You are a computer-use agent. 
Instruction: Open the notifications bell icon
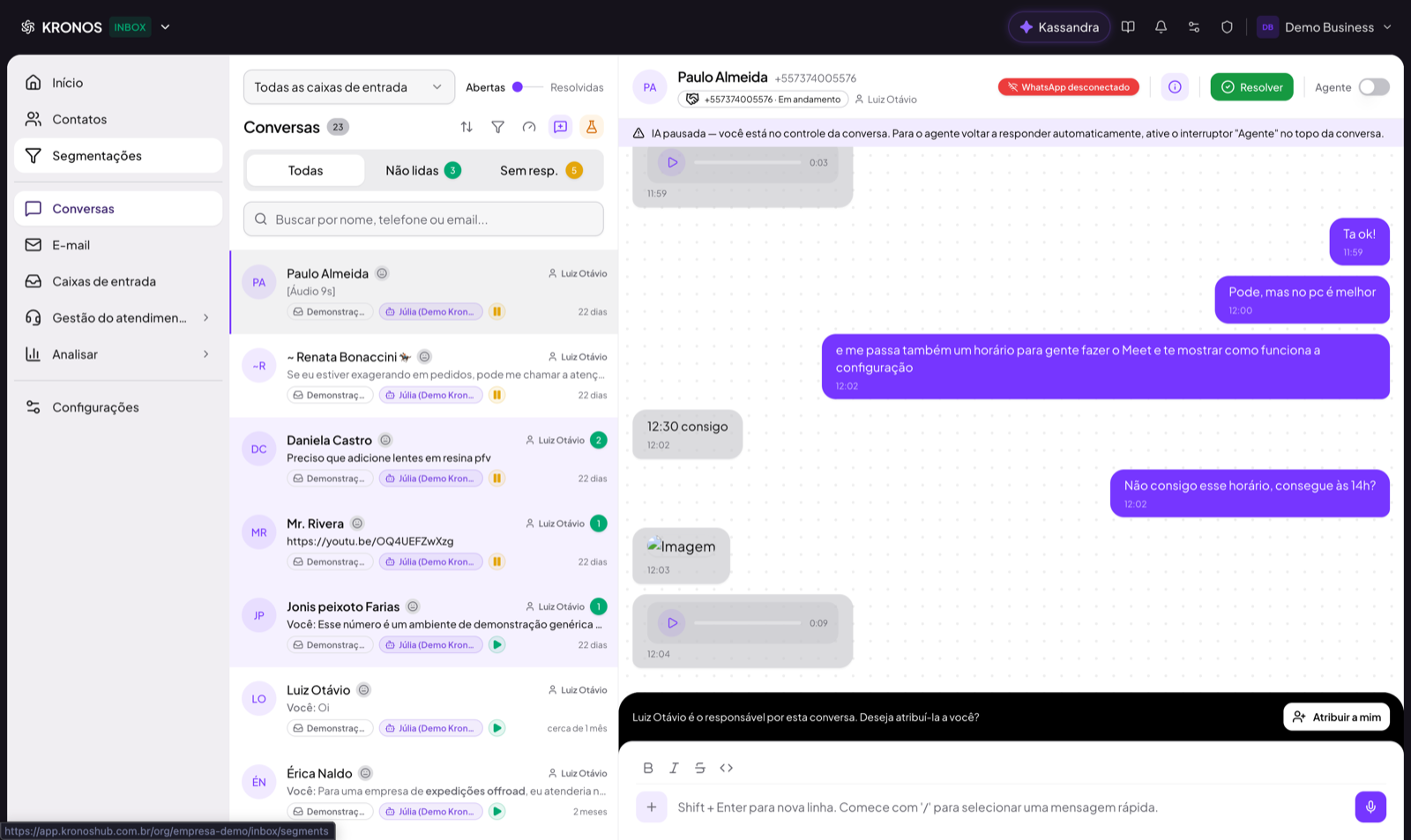tap(1161, 27)
